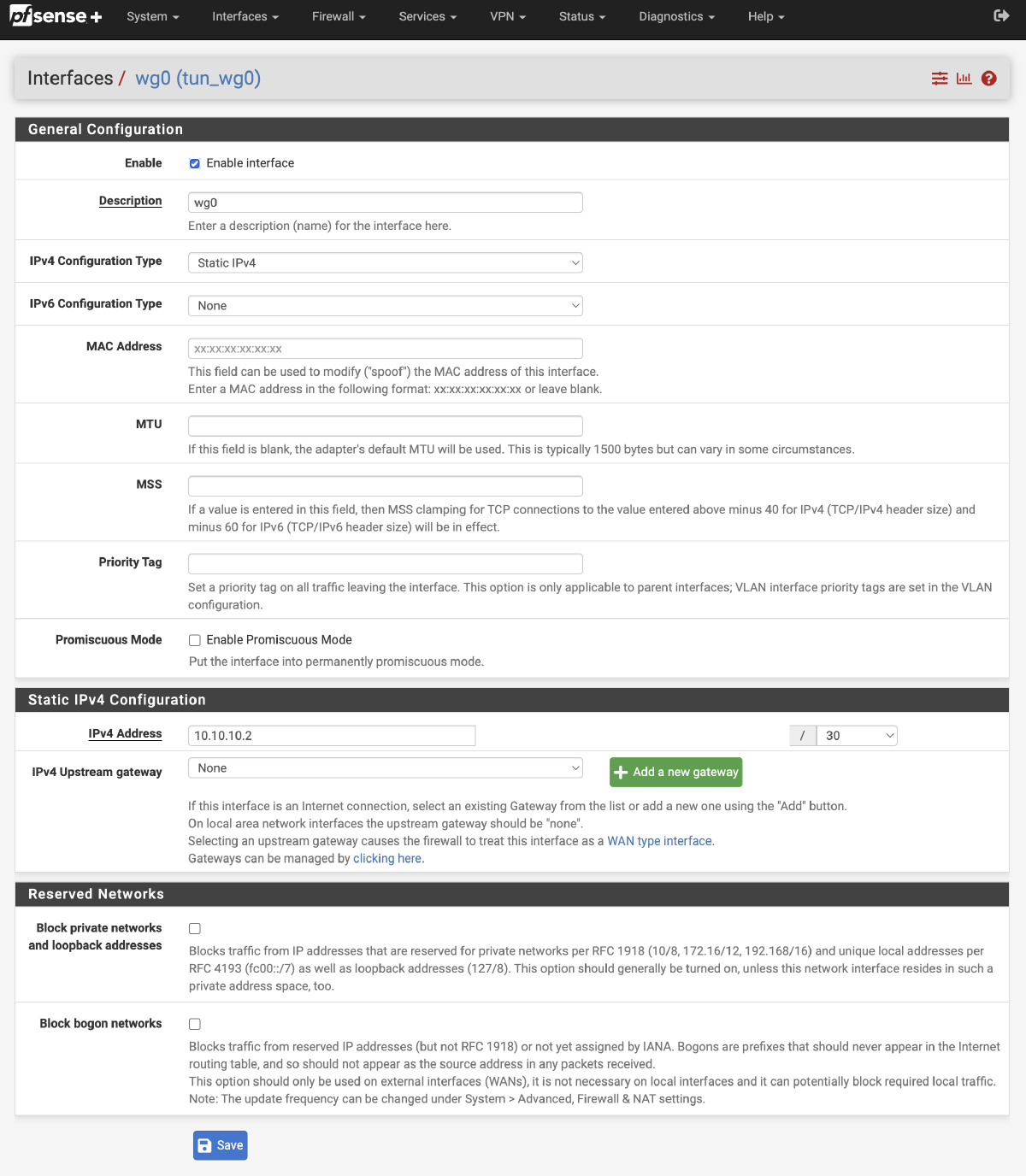Screen dimensions: 1026x1176
Task: Click the disk icon inside the Save button
Action: pos(204,1144)
